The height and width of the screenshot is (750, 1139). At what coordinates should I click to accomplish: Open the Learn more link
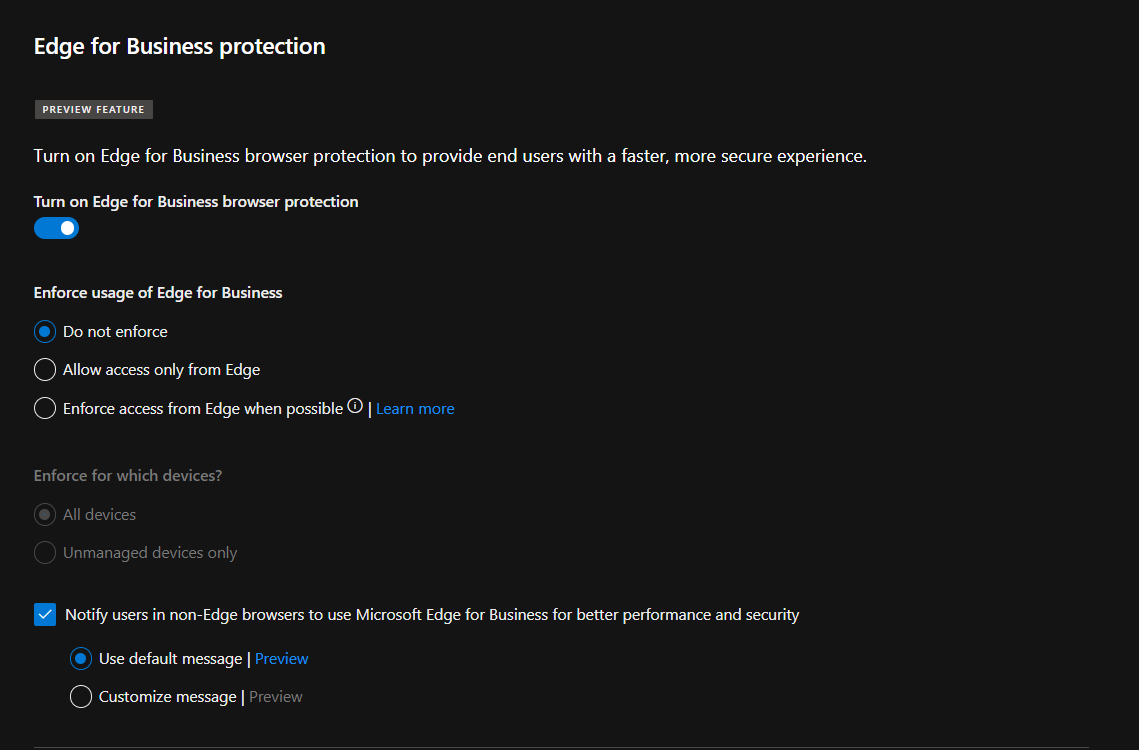click(x=415, y=408)
